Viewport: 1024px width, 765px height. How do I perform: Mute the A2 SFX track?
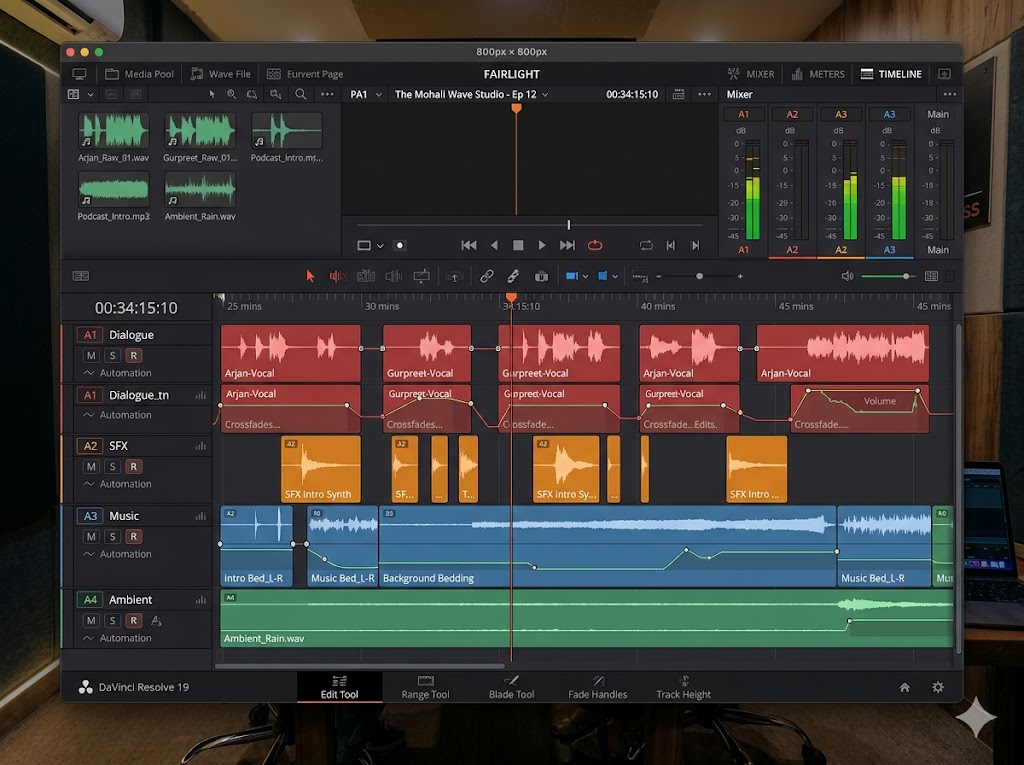click(91, 466)
